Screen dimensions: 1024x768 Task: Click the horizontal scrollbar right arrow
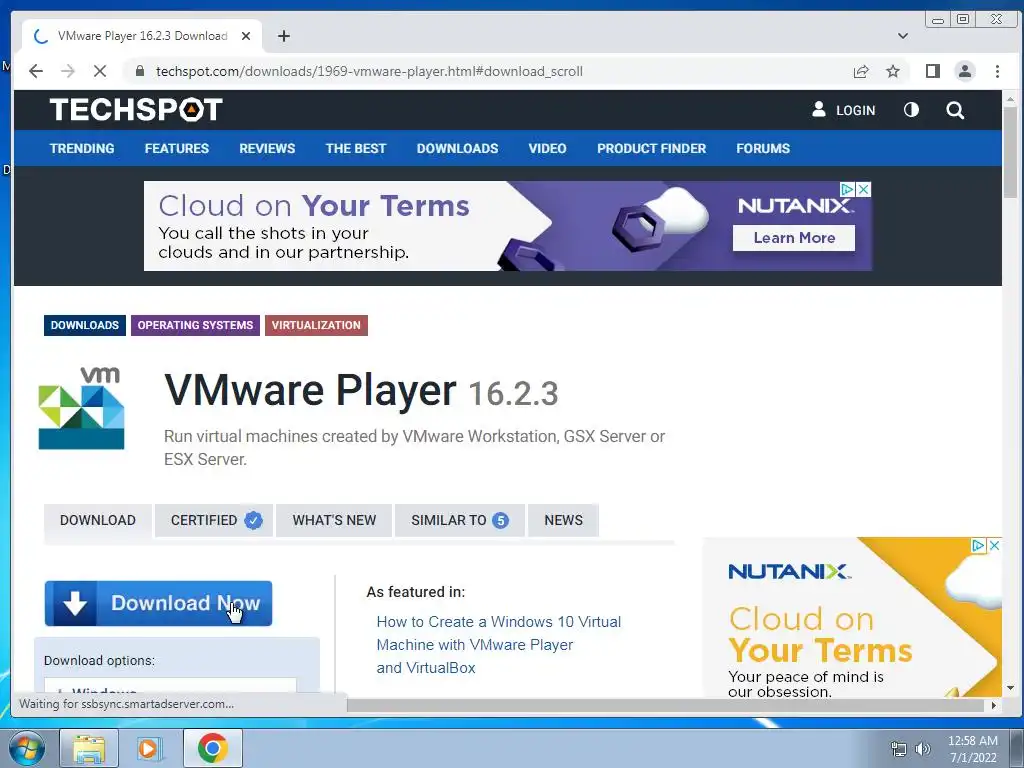[993, 705]
